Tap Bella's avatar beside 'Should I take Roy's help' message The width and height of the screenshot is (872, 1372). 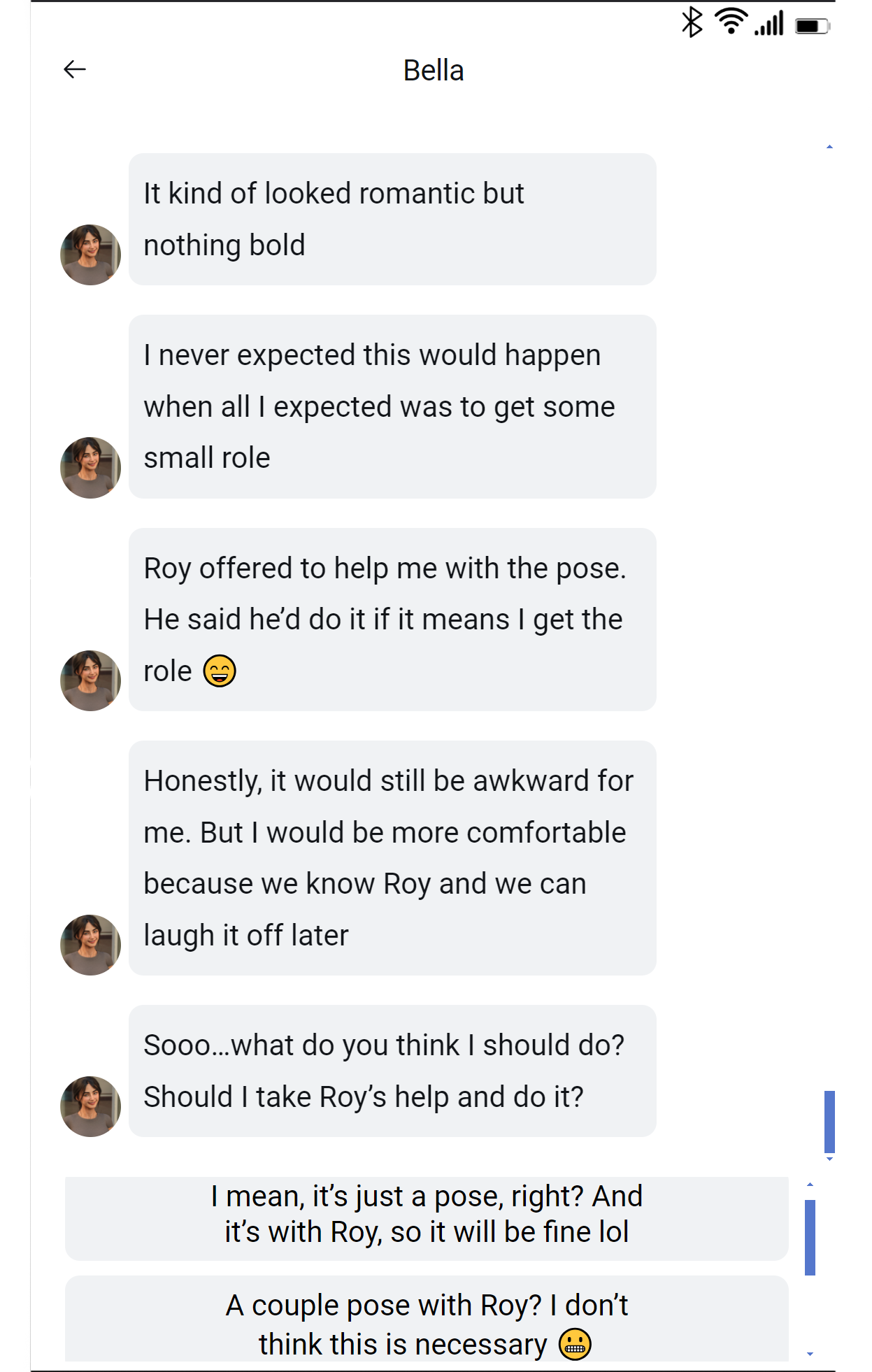[x=90, y=1106]
